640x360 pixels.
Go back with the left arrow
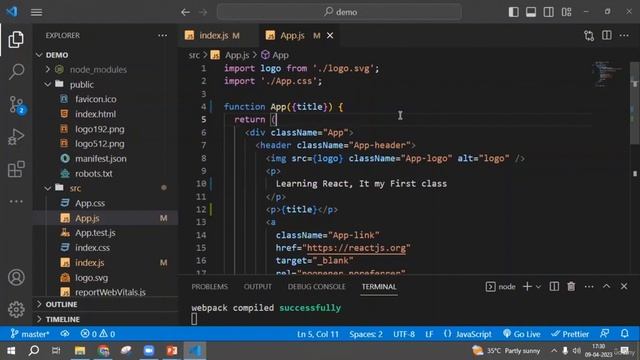(185, 12)
